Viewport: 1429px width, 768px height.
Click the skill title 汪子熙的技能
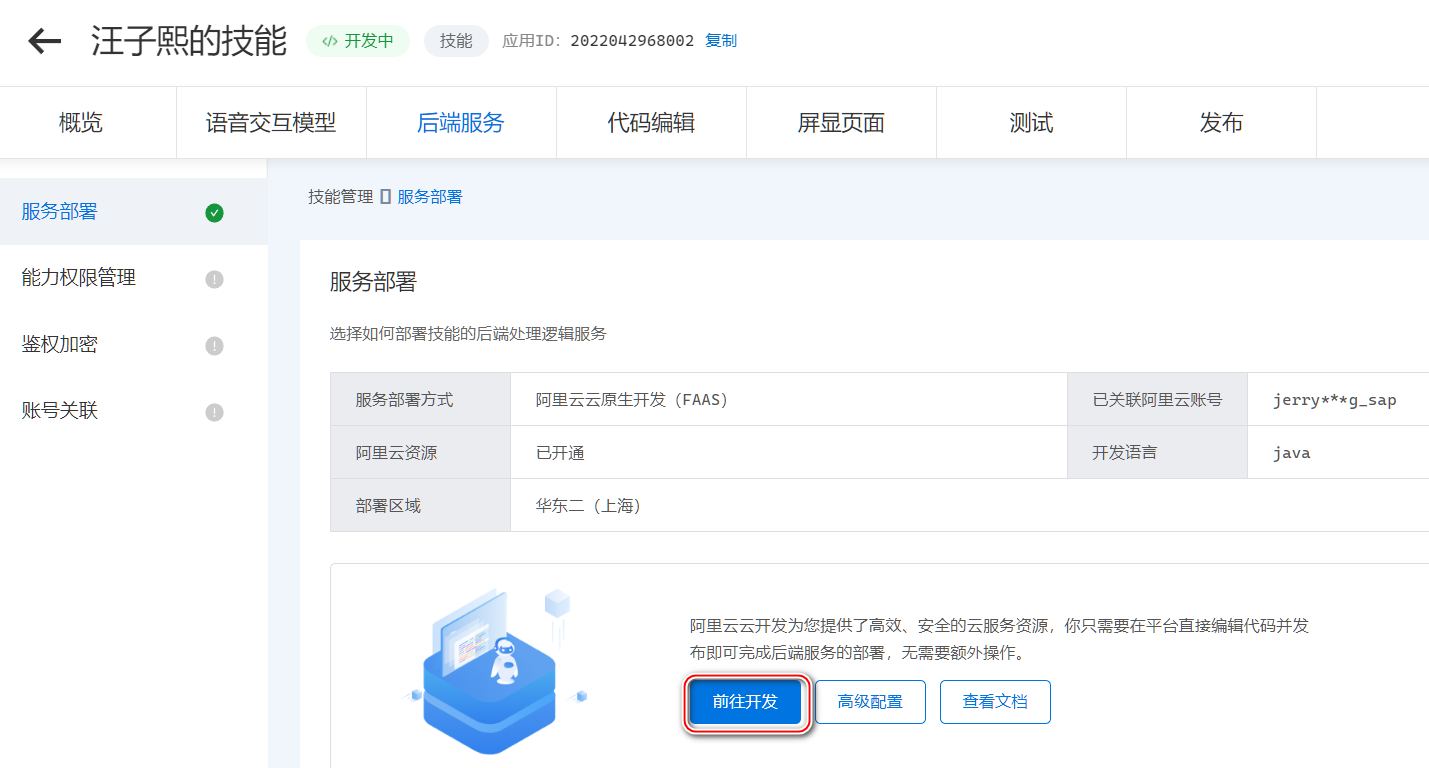[x=189, y=41]
